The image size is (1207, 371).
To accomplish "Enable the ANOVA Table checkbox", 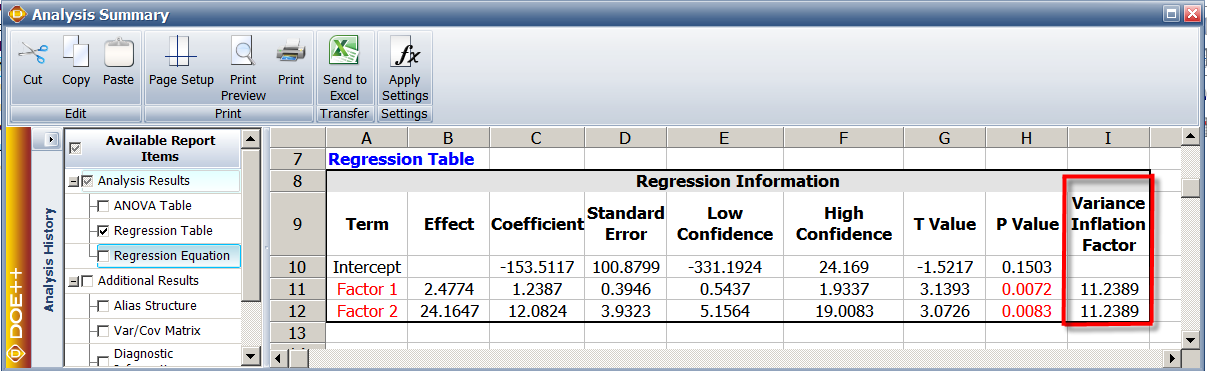I will [103, 206].
